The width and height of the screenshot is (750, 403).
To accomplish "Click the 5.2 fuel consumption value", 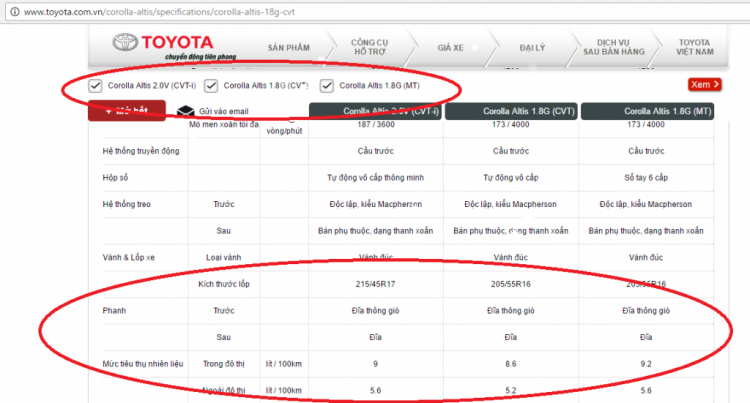I will click(x=511, y=391).
